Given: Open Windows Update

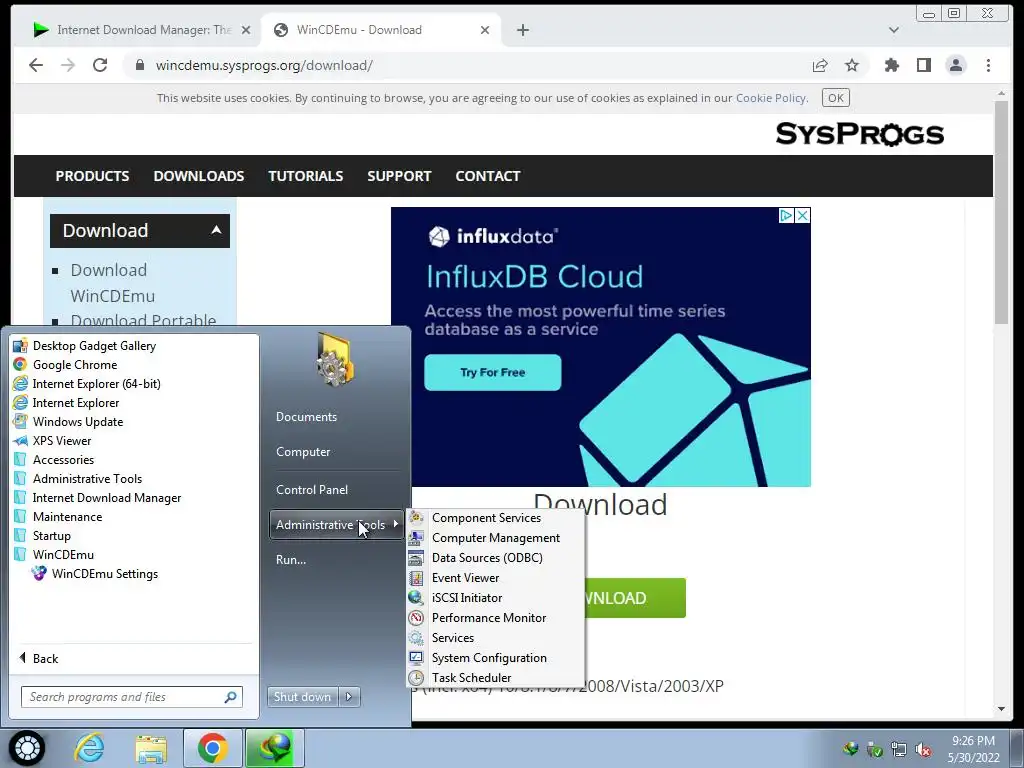Looking at the screenshot, I should [68, 422].
